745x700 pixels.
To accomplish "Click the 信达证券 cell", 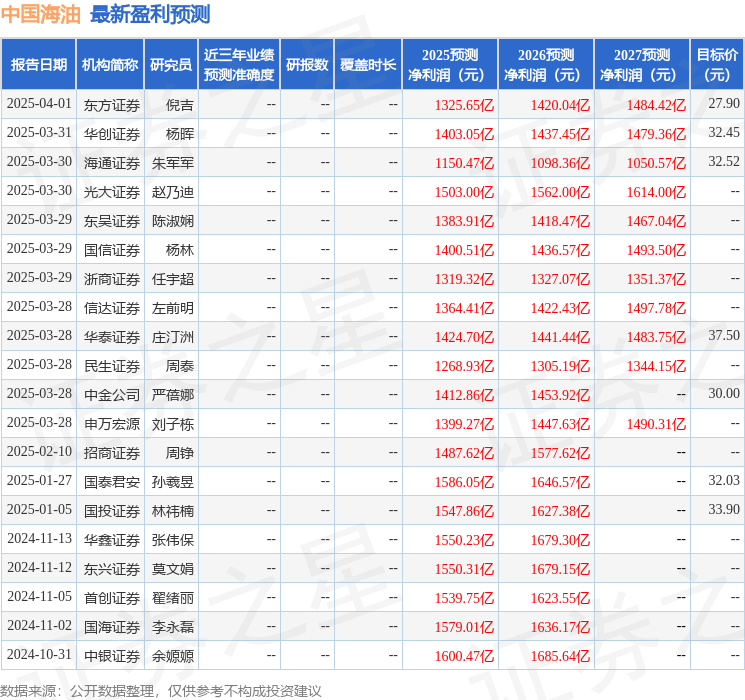I will tap(112, 308).
